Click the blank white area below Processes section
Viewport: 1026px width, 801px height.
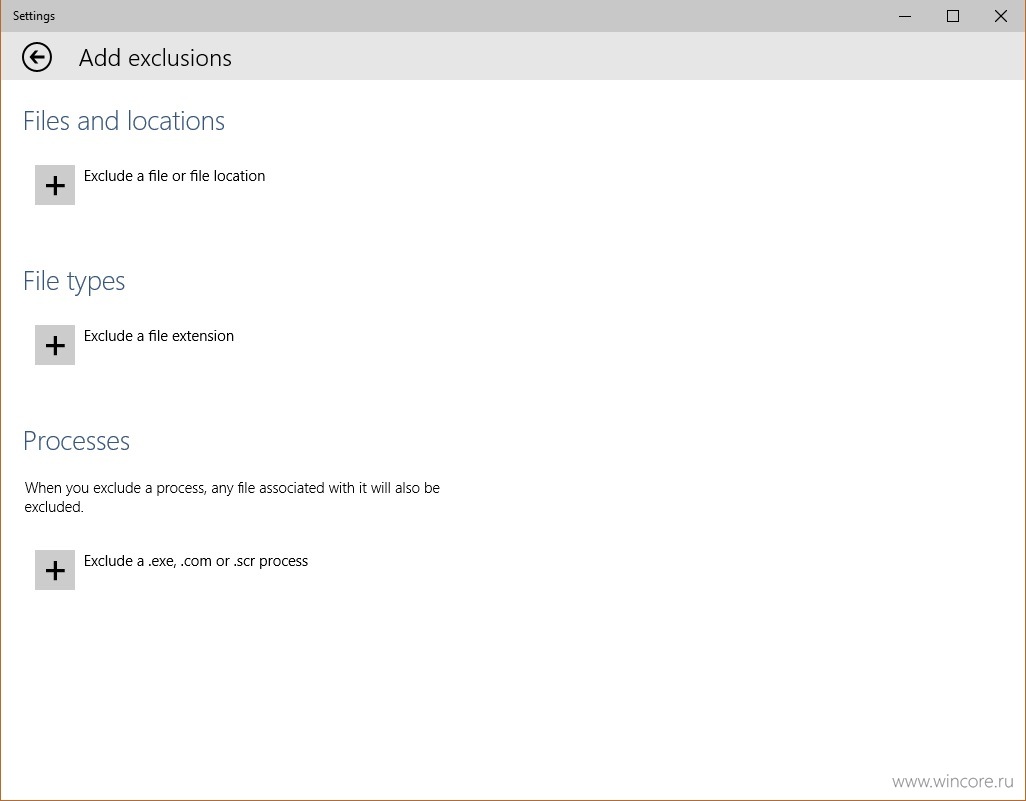(510, 687)
